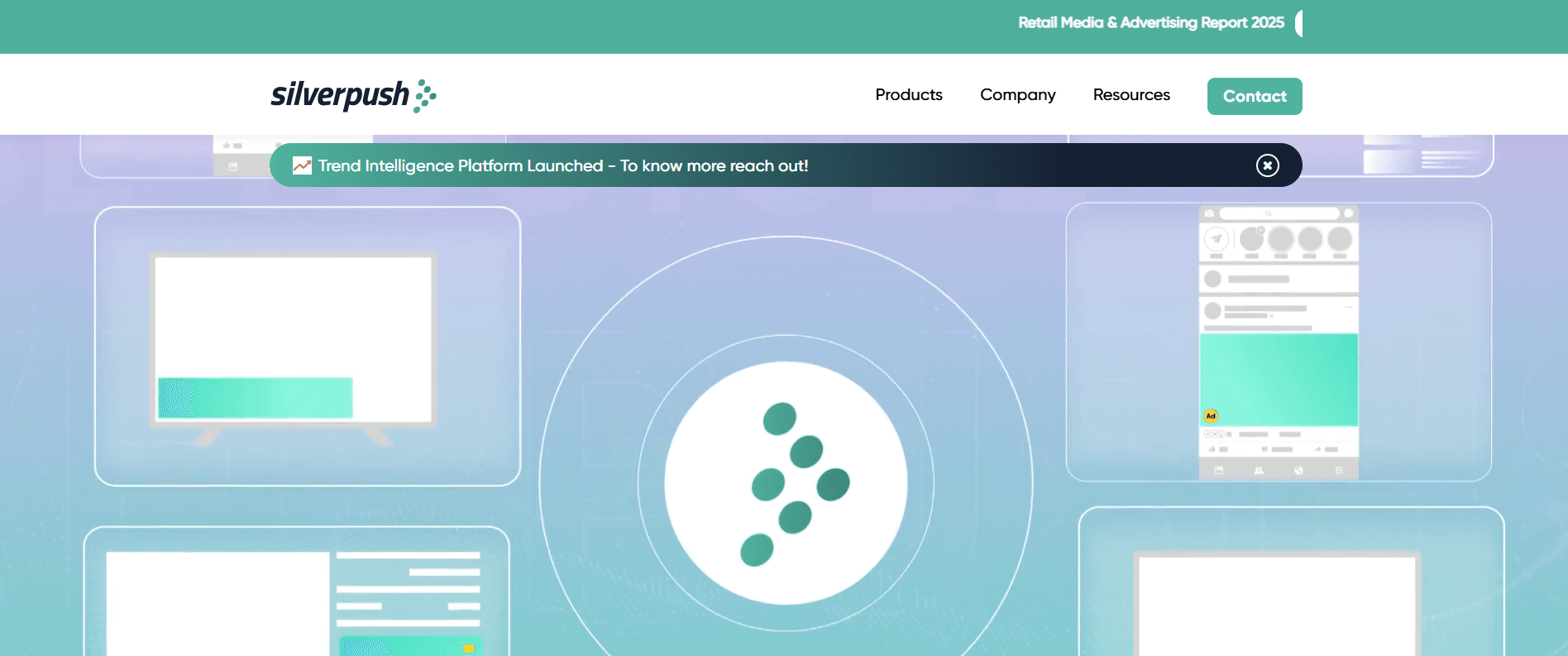Click the share arrow icon in phone mockup
The image size is (1568, 656).
pyautogui.click(x=1318, y=449)
